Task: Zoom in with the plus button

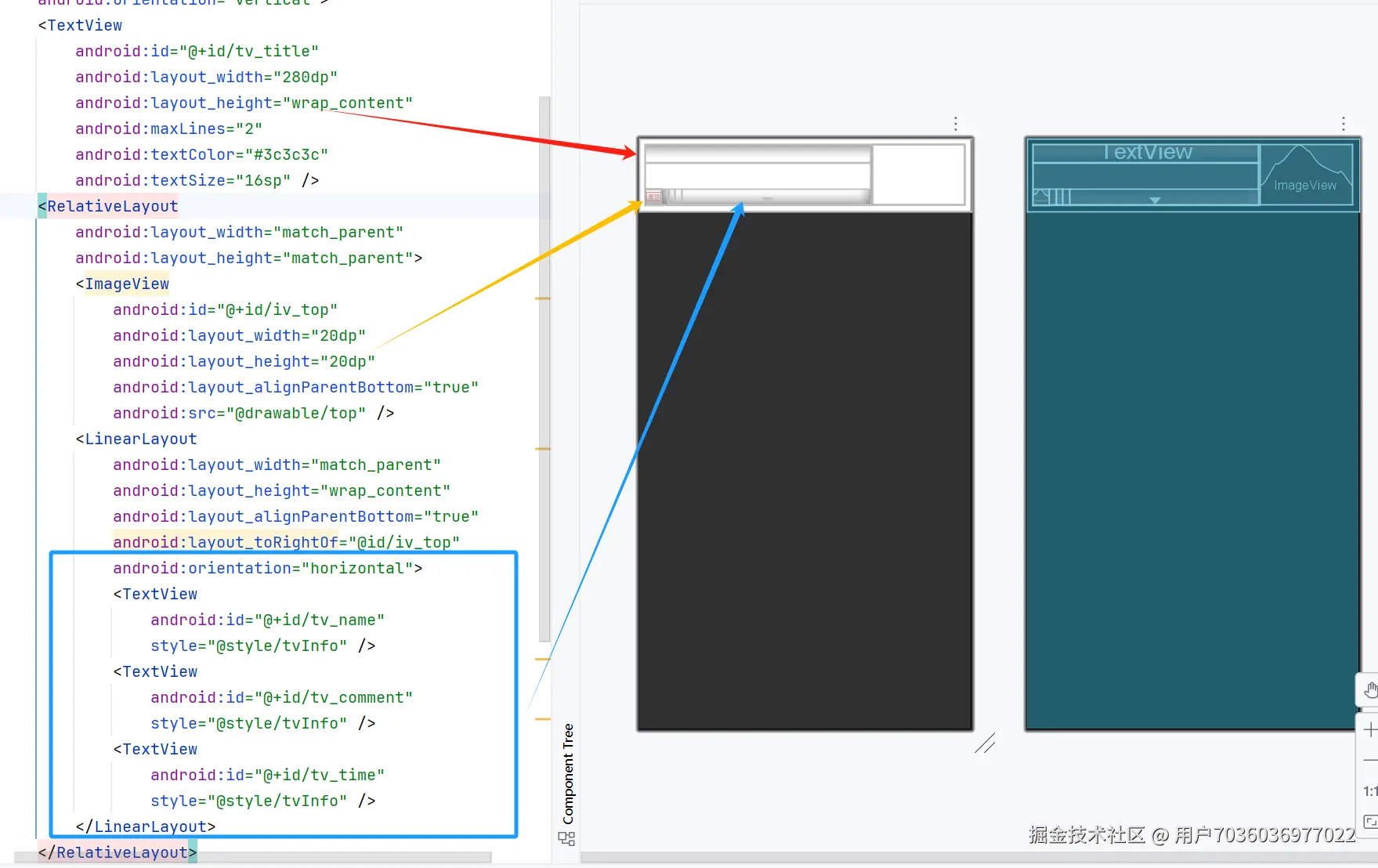Action: point(1369,730)
